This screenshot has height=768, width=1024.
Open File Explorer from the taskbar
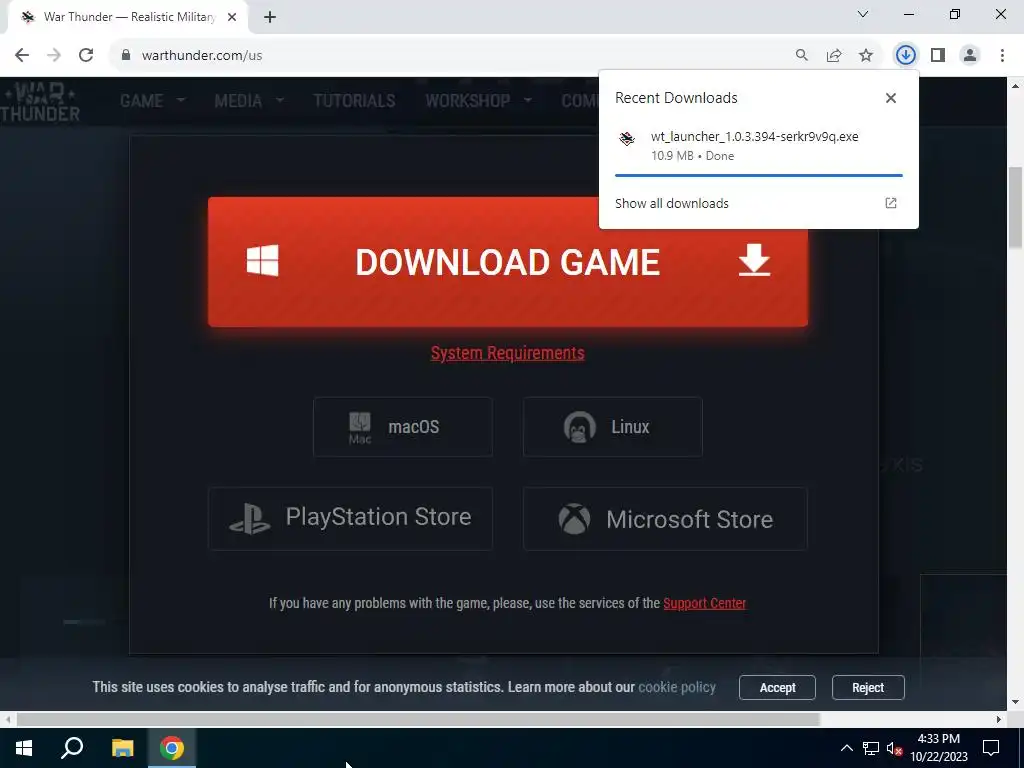tap(122, 748)
